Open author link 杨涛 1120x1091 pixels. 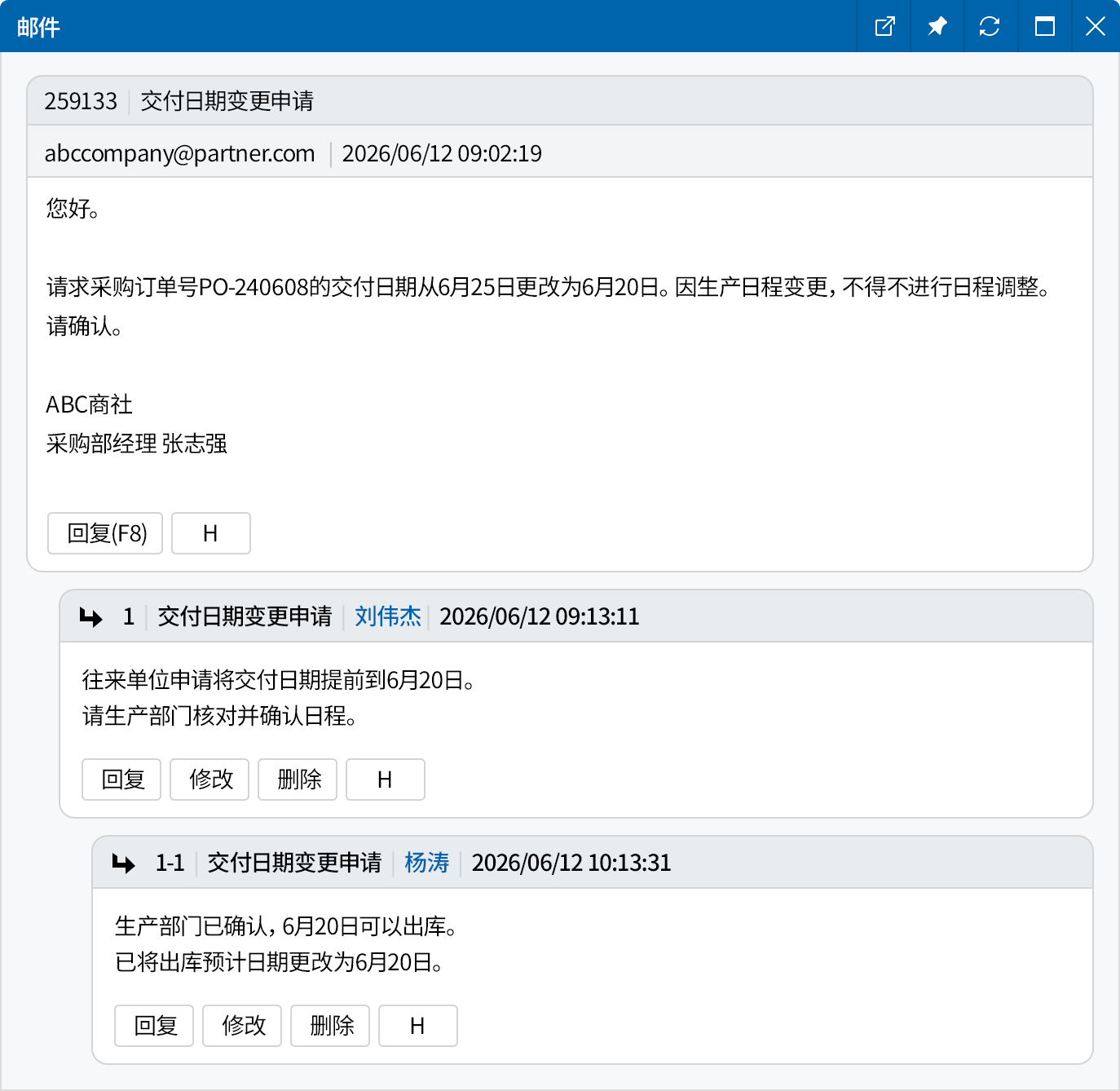click(427, 863)
